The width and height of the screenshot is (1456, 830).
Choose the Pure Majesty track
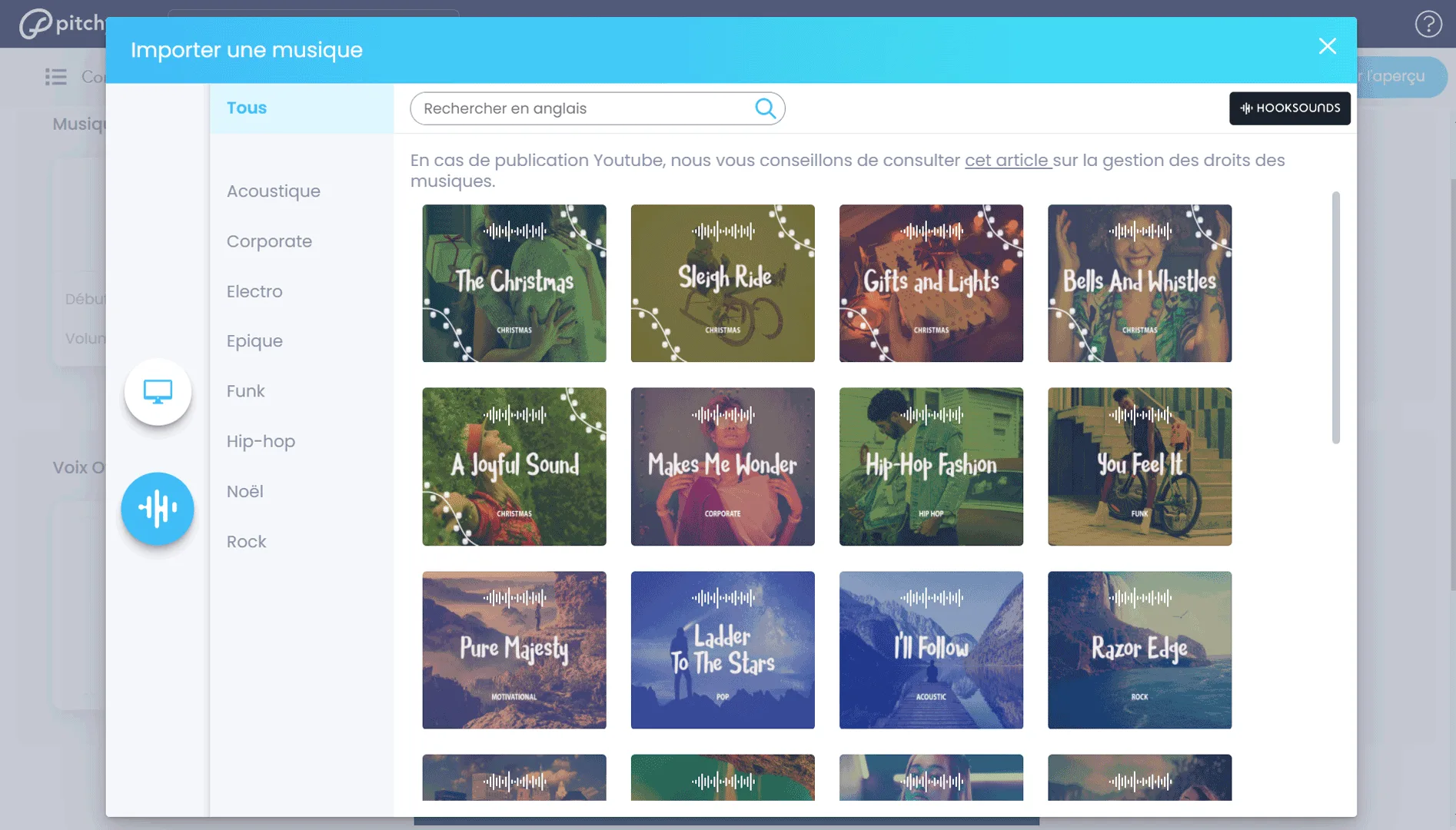514,649
